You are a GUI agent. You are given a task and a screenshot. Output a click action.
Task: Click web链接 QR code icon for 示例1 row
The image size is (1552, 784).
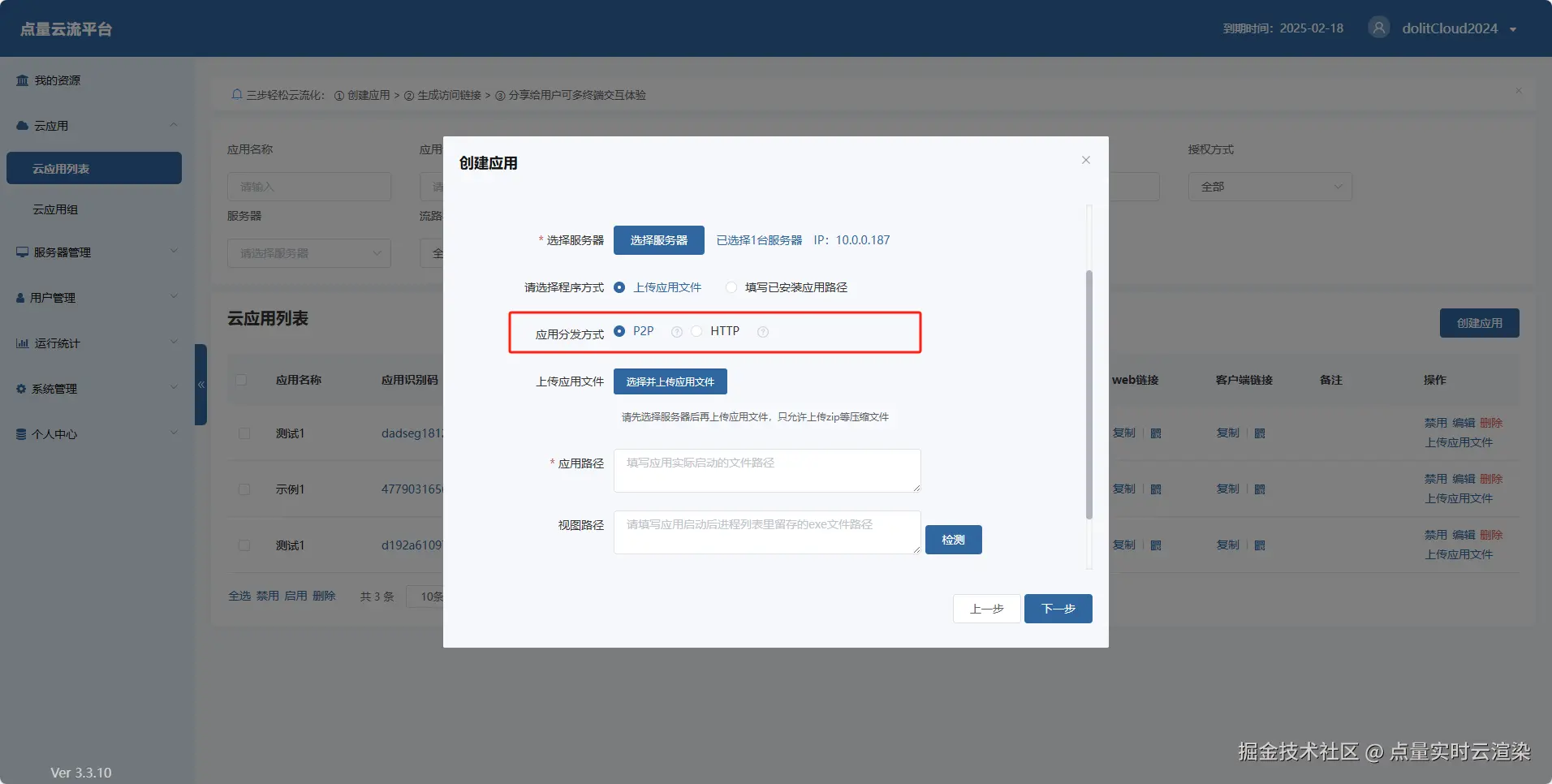point(1156,489)
